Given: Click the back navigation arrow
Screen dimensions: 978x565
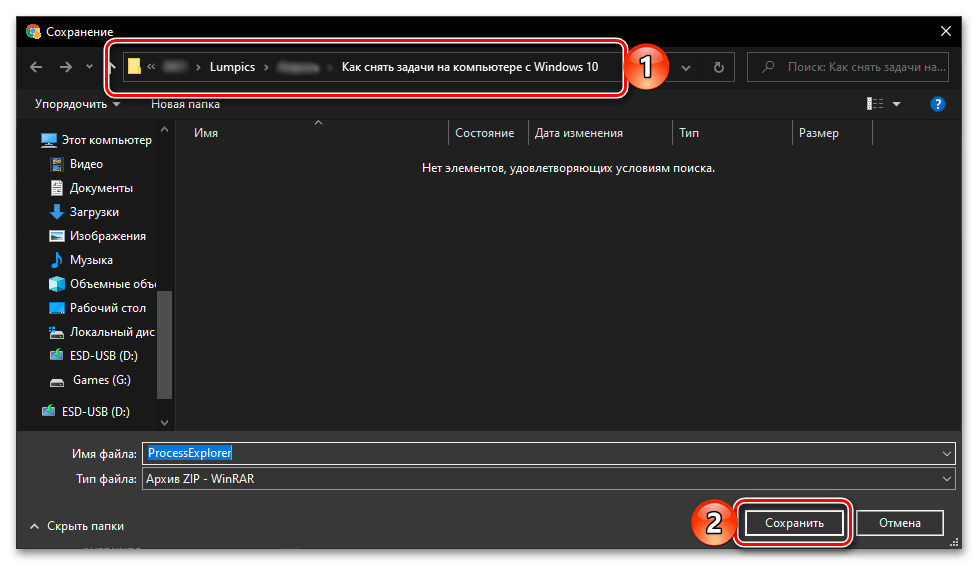Looking at the screenshot, I should pos(36,68).
